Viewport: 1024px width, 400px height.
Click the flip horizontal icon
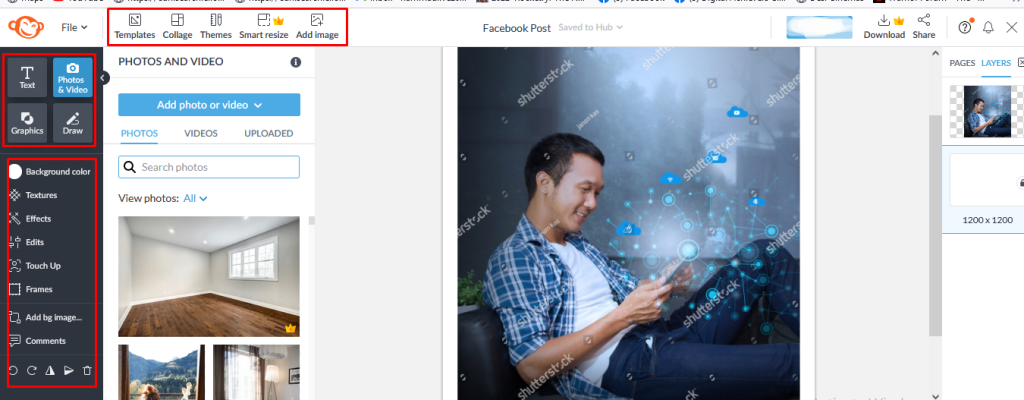[50, 371]
